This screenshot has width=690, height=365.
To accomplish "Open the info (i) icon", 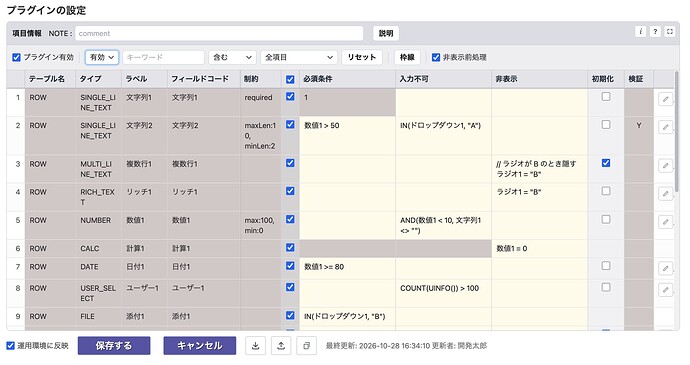I will (640, 32).
